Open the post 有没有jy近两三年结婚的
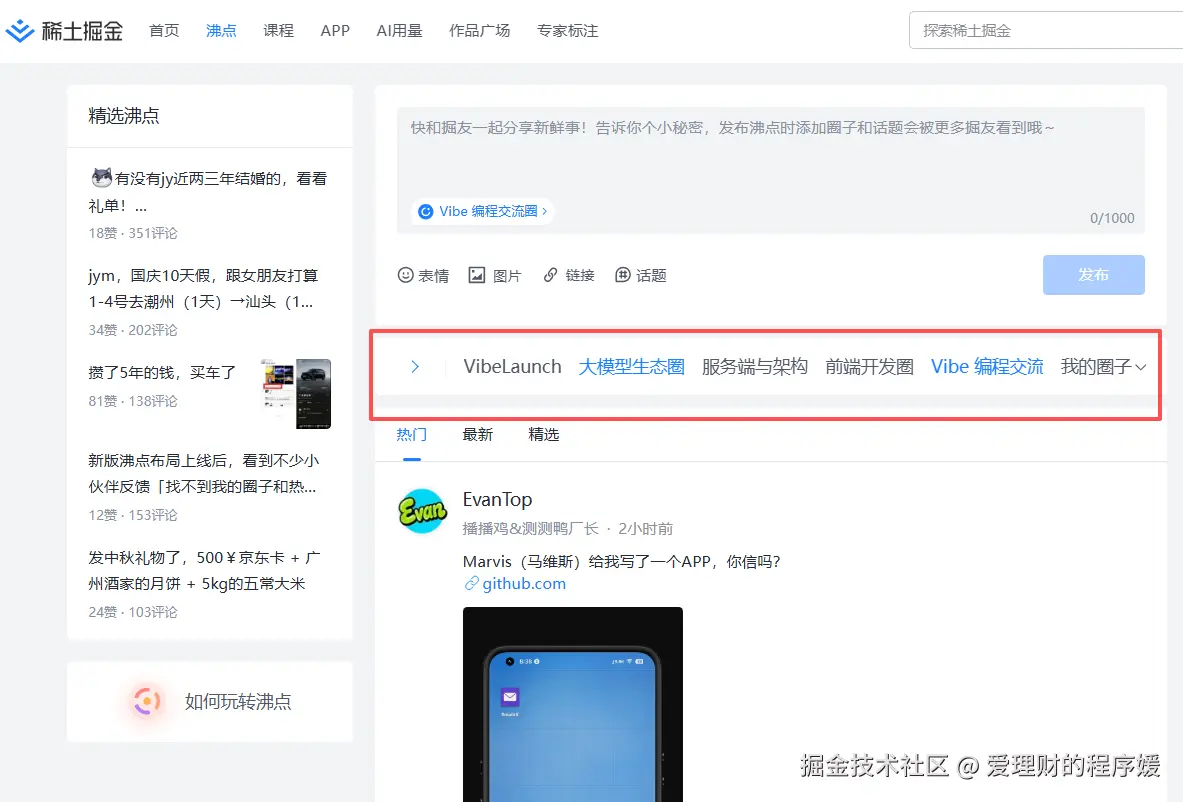 [x=209, y=192]
